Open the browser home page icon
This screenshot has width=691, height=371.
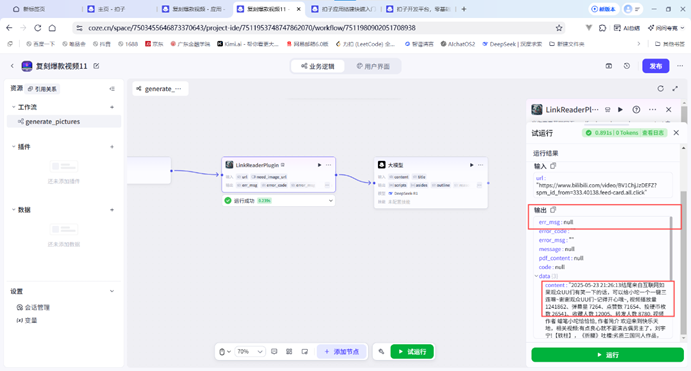(x=52, y=28)
